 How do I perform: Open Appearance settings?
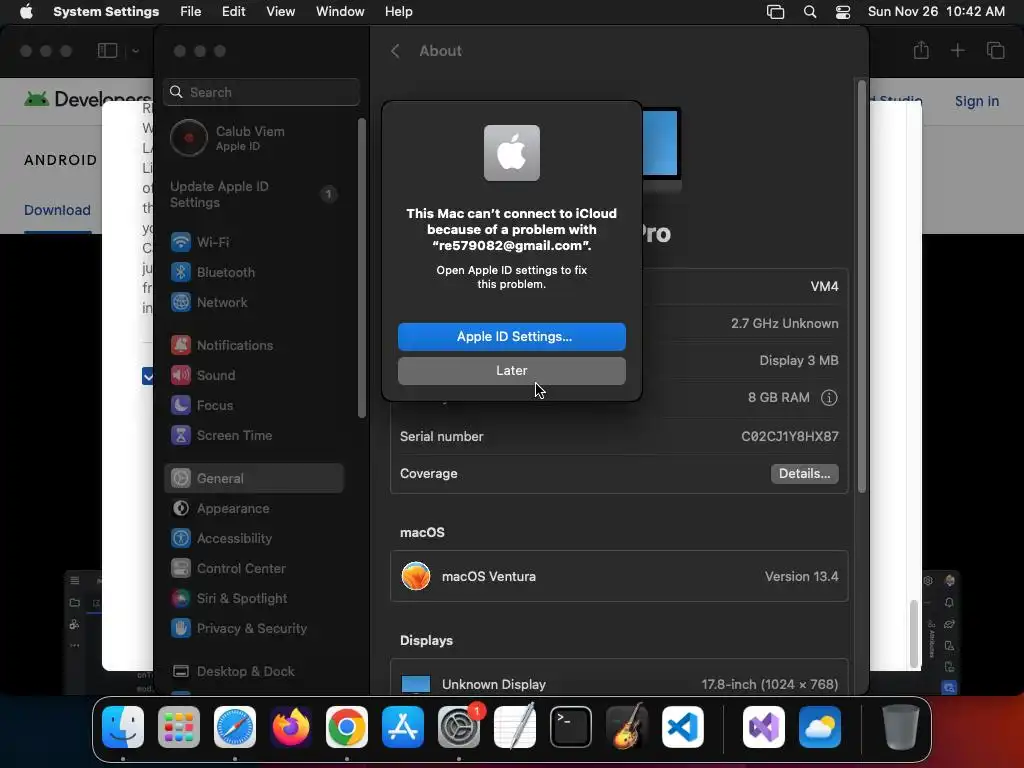[x=255, y=508]
